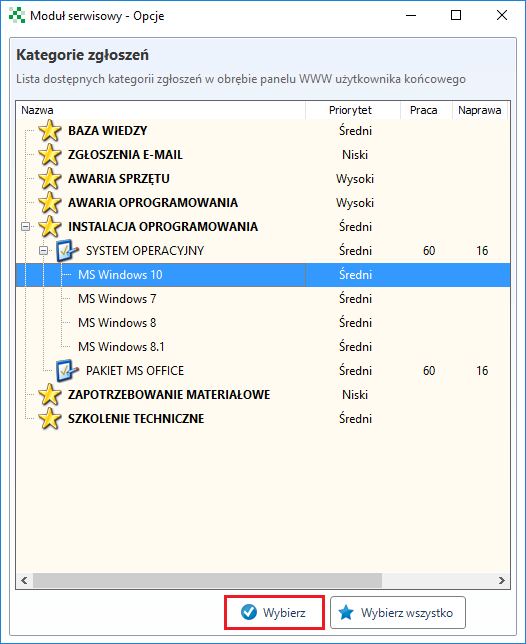Click the checklist icon beside SYSTEM OPERACYJNY
Image resolution: width=526 pixels, height=644 pixels.
[x=67, y=251]
